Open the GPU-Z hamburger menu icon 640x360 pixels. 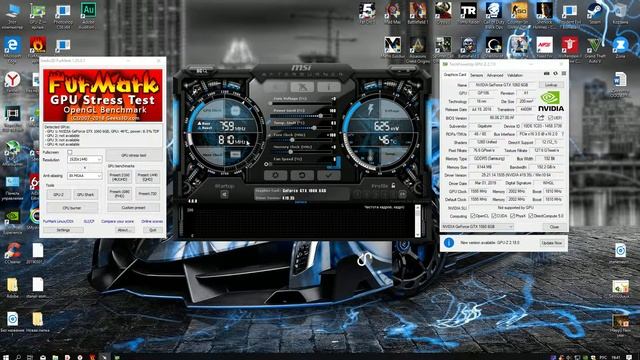click(x=564, y=73)
